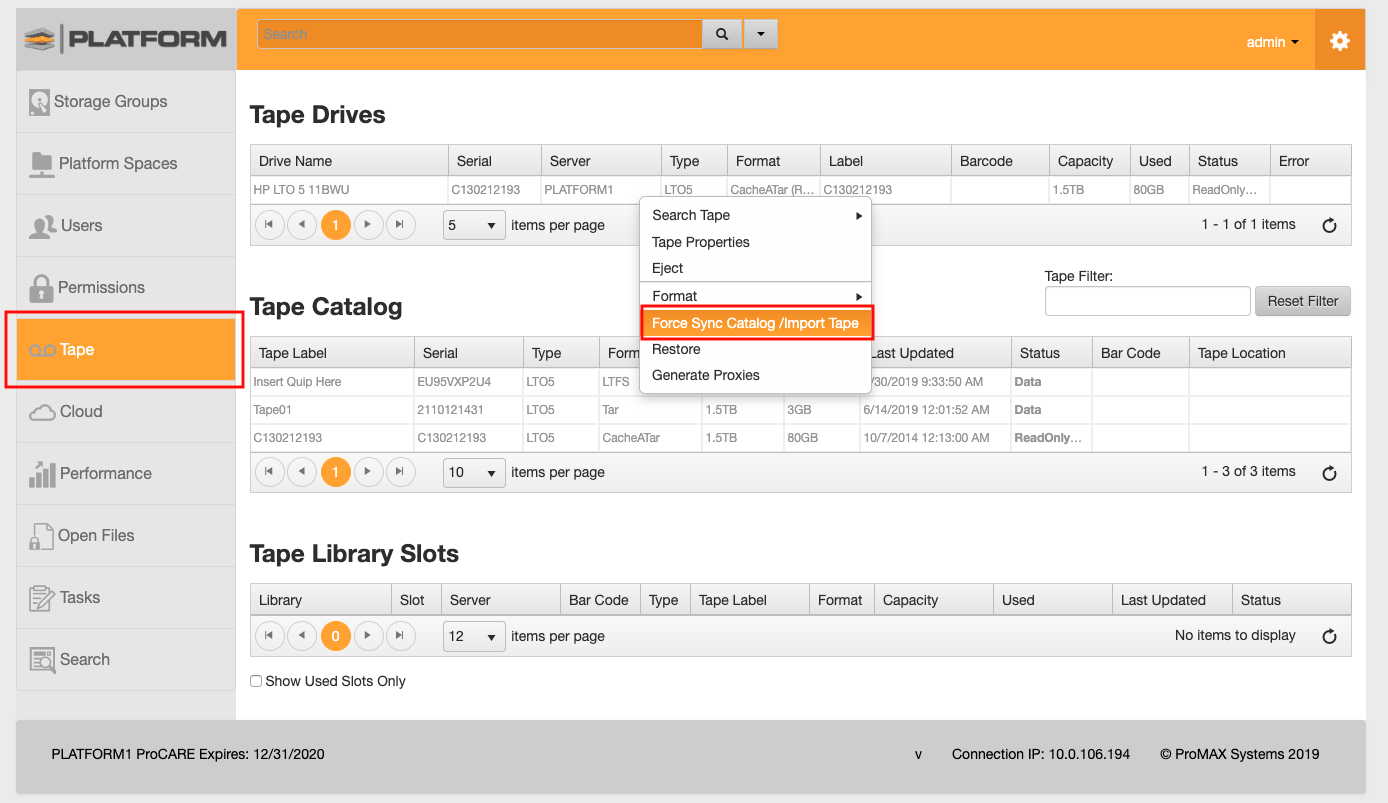
Task: Click the Reset Filter button
Action: (x=1303, y=301)
